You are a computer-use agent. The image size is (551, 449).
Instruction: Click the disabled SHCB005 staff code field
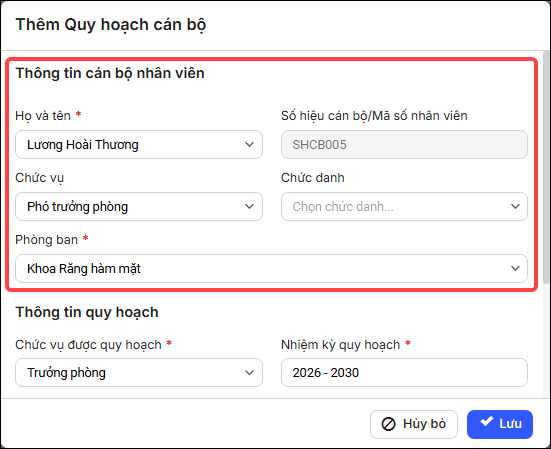tap(404, 144)
